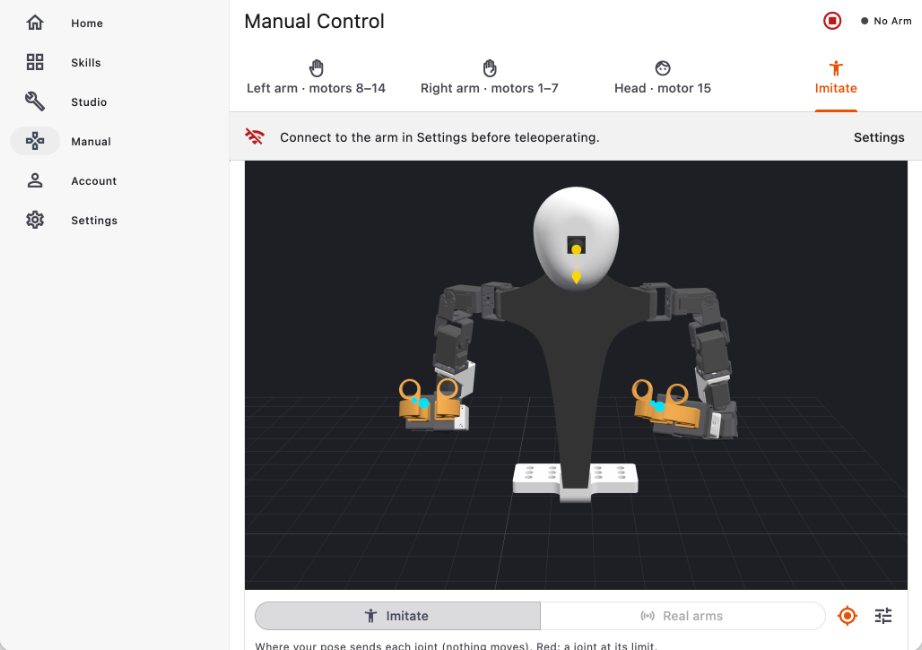The height and width of the screenshot is (650, 922).
Task: Switch to Left arm motors 8–14 tab
Action: tap(316, 78)
